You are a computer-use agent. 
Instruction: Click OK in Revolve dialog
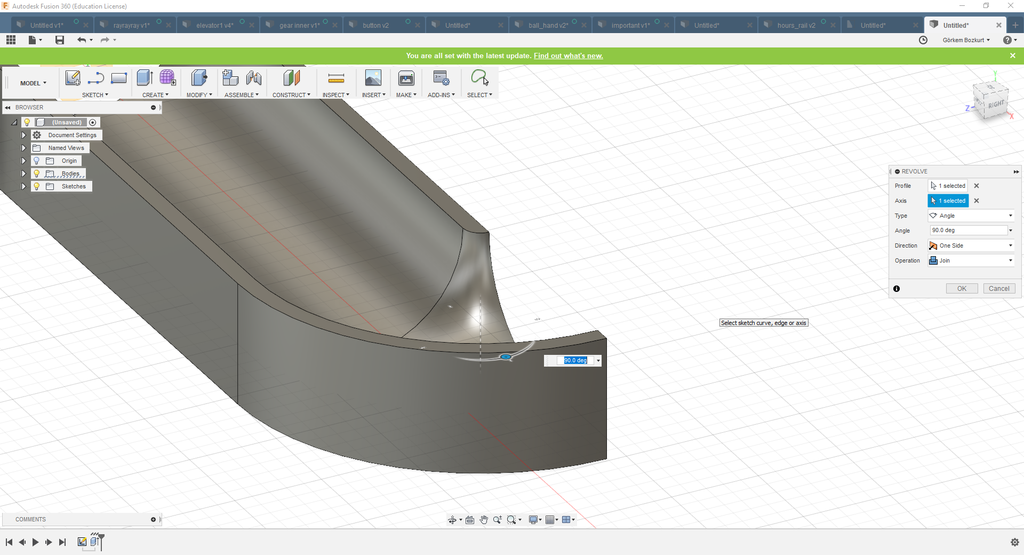[x=961, y=288]
